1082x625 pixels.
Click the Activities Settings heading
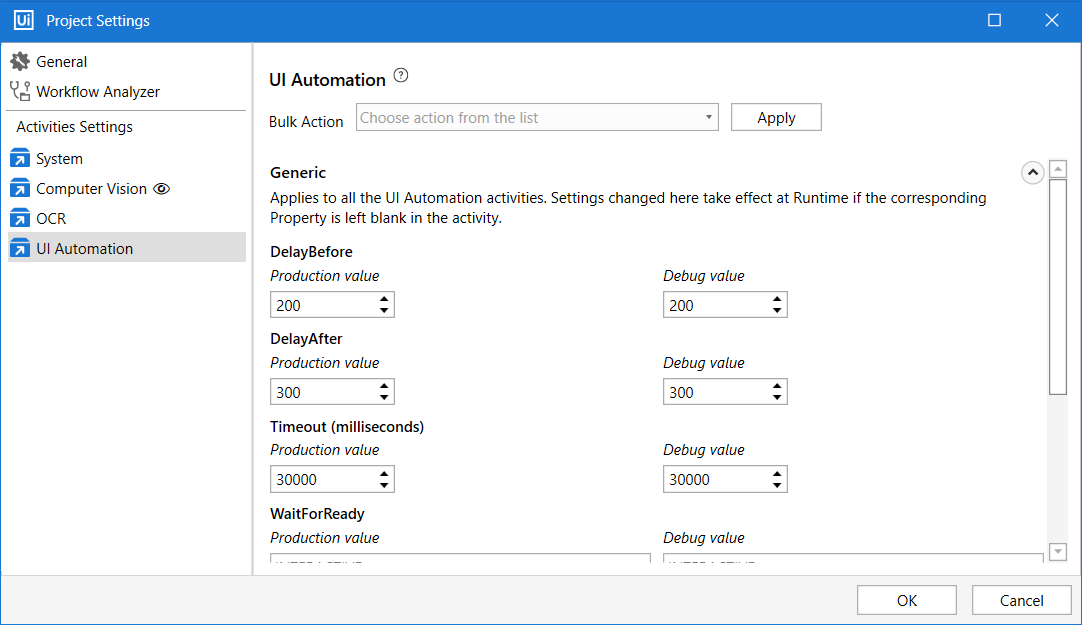pos(75,127)
